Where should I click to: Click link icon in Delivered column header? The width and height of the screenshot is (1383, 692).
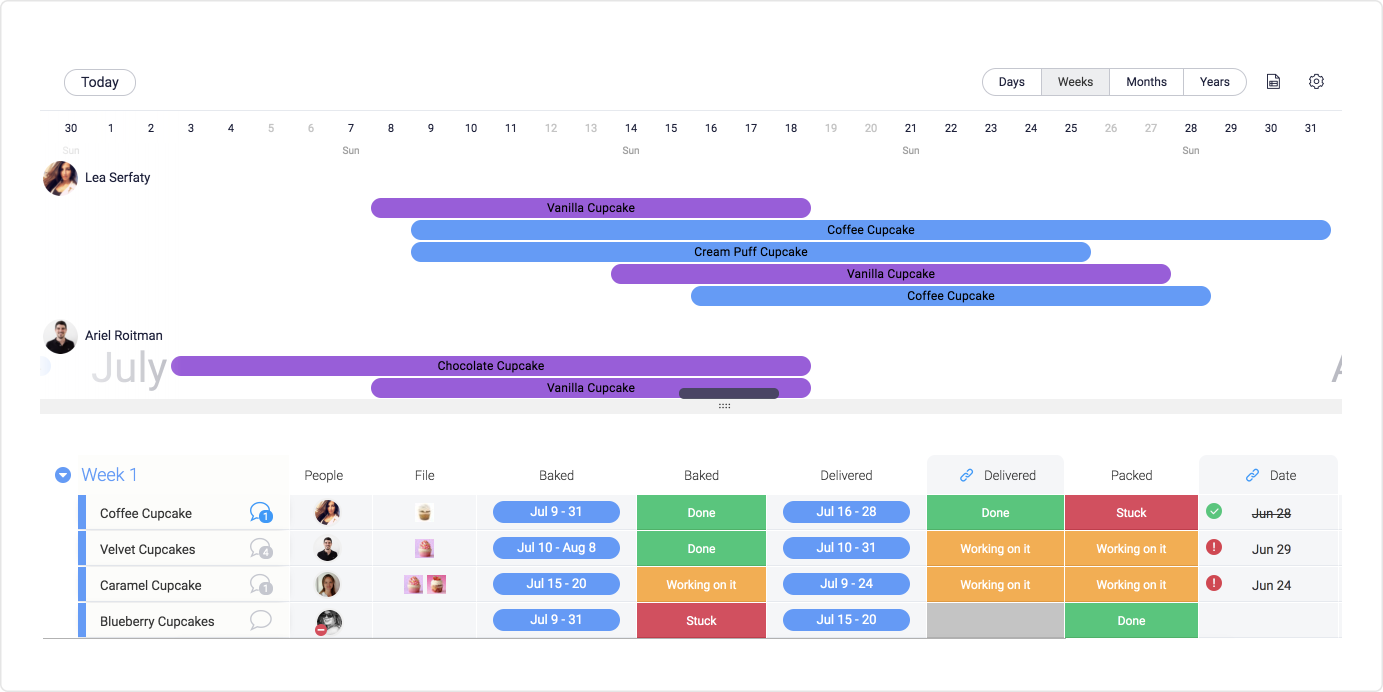point(966,476)
